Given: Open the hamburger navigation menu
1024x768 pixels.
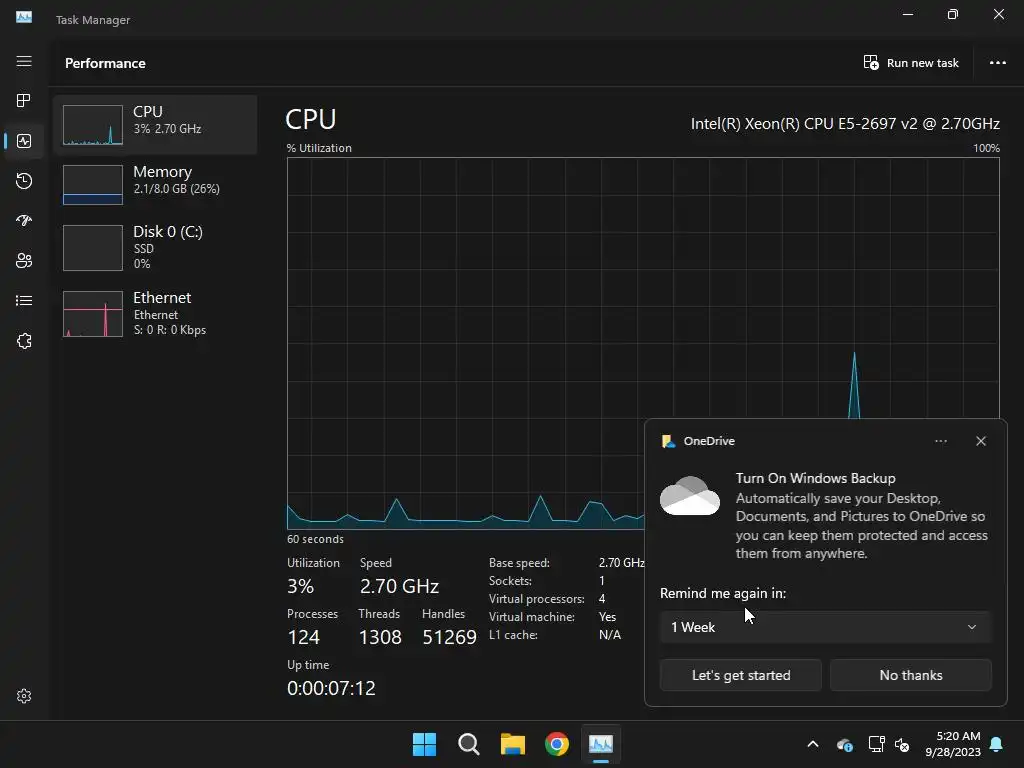Looking at the screenshot, I should 24,61.
